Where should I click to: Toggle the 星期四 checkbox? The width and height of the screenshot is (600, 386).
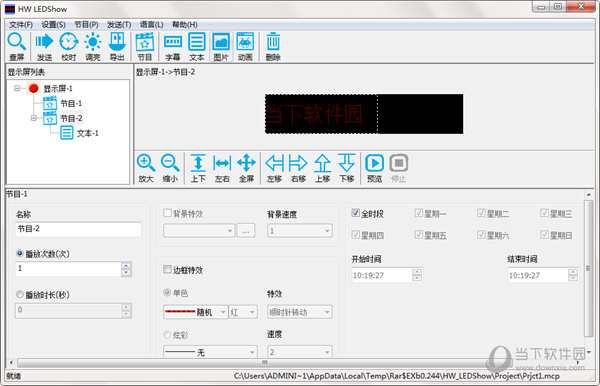pos(355,235)
